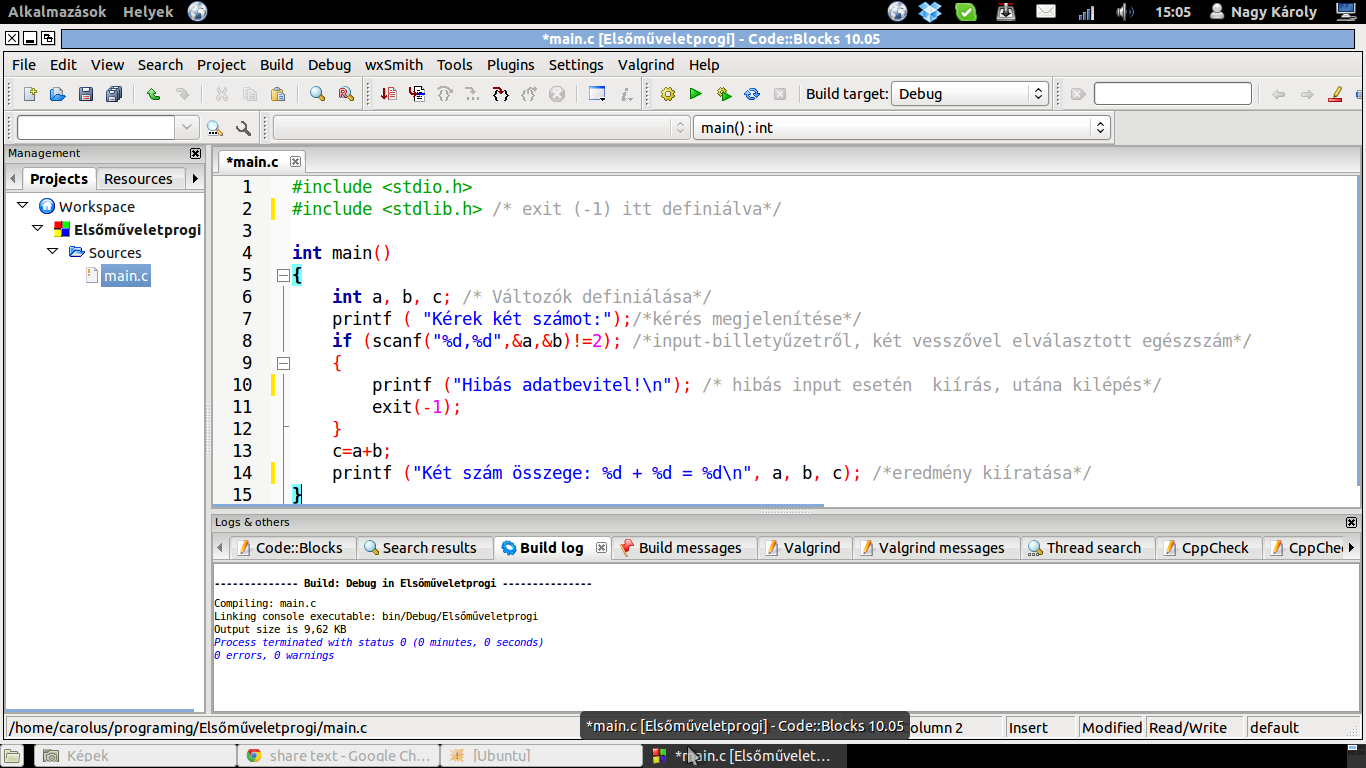Collapse the Workspace tree node
1366x768 pixels.
(x=23, y=206)
